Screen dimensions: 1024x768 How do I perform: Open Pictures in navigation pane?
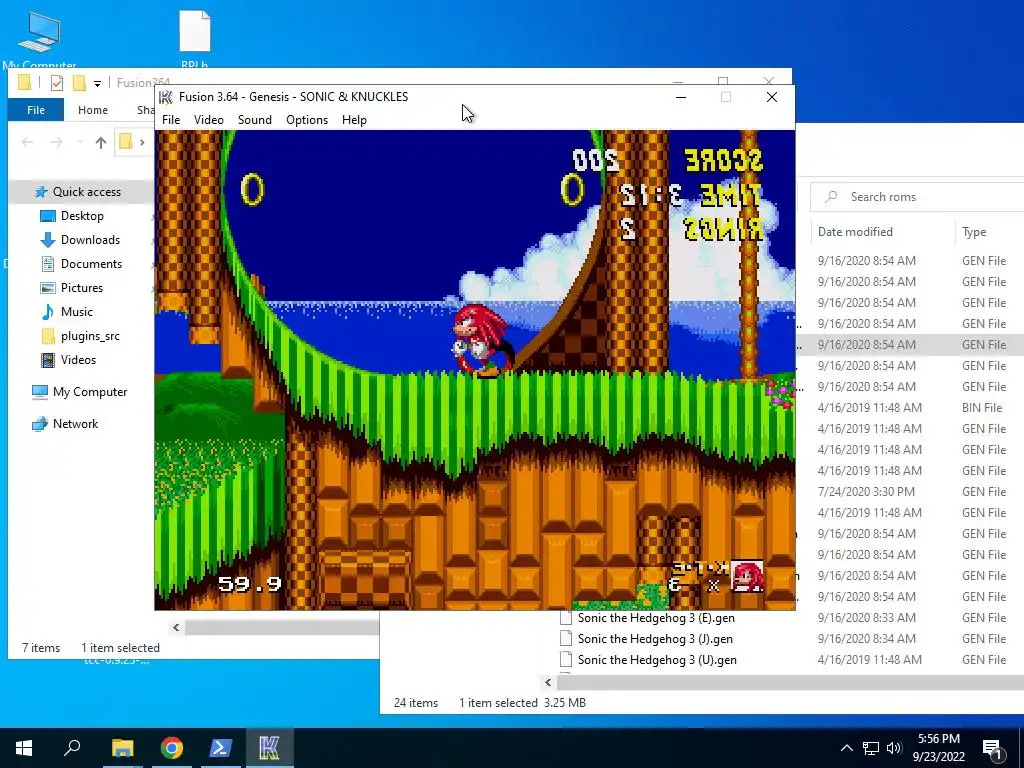[81, 288]
